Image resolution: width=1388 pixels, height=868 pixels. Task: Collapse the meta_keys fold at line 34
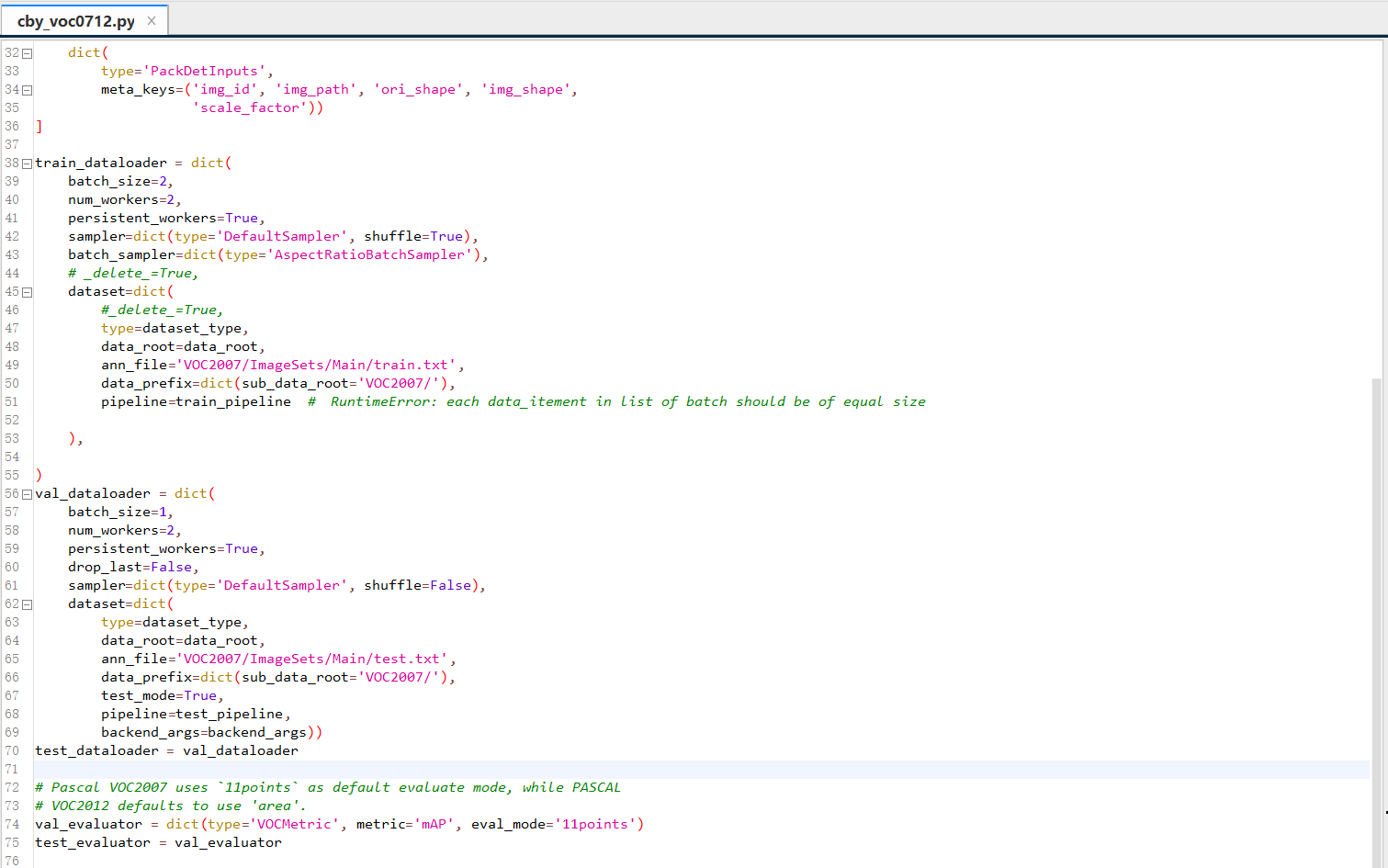25,89
